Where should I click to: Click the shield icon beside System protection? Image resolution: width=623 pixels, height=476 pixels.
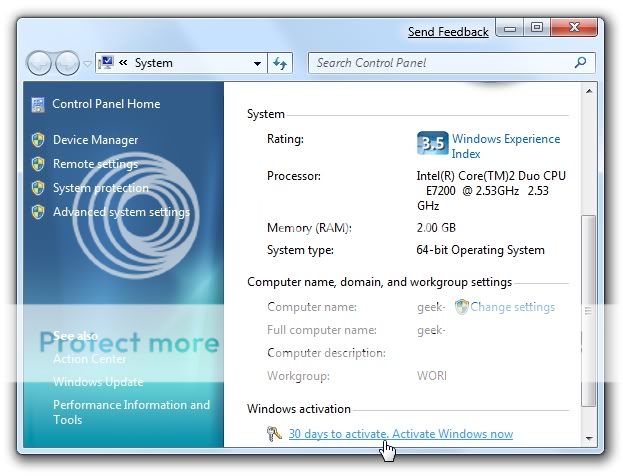coord(38,188)
